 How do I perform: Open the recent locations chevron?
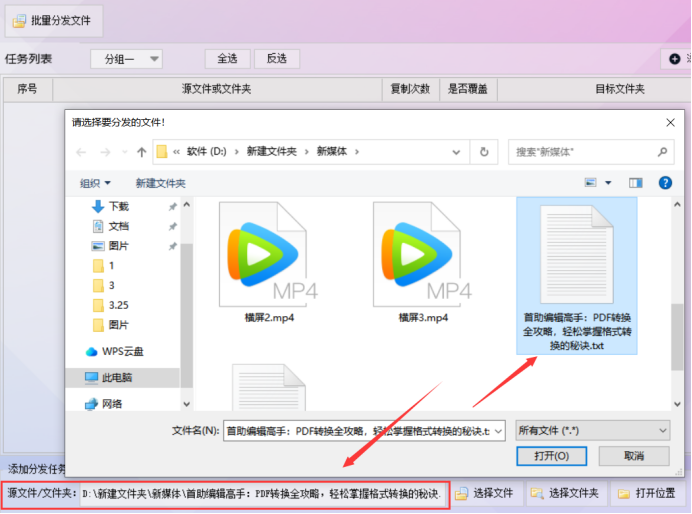[124, 153]
